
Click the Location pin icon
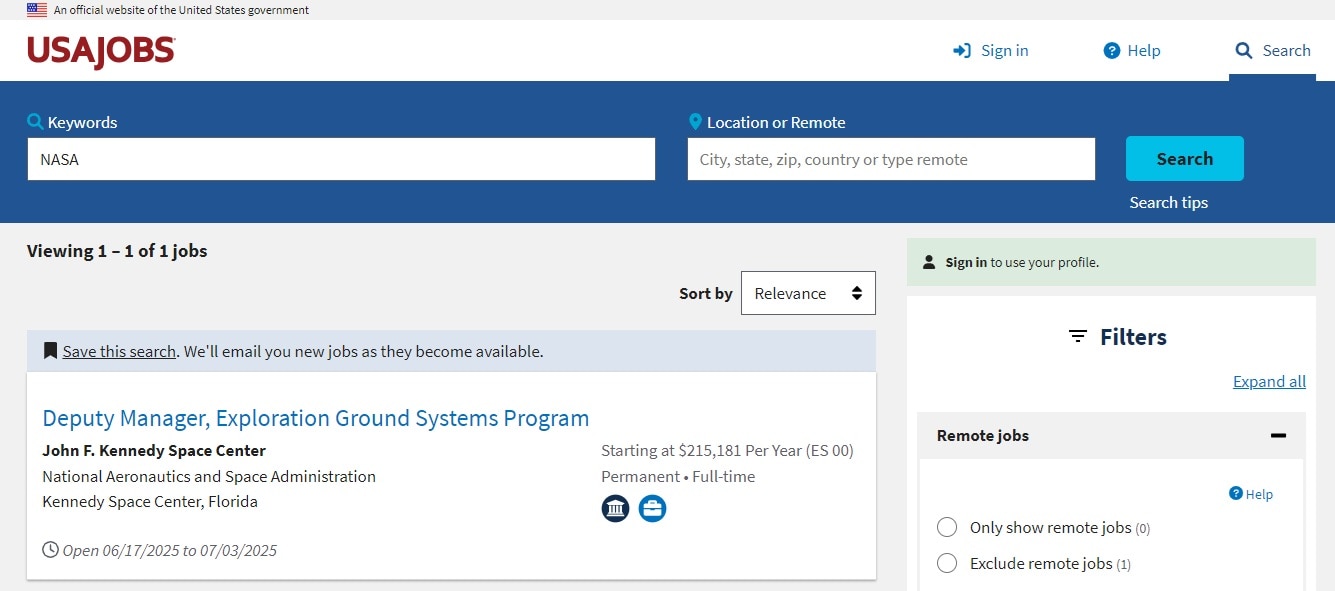click(x=695, y=122)
